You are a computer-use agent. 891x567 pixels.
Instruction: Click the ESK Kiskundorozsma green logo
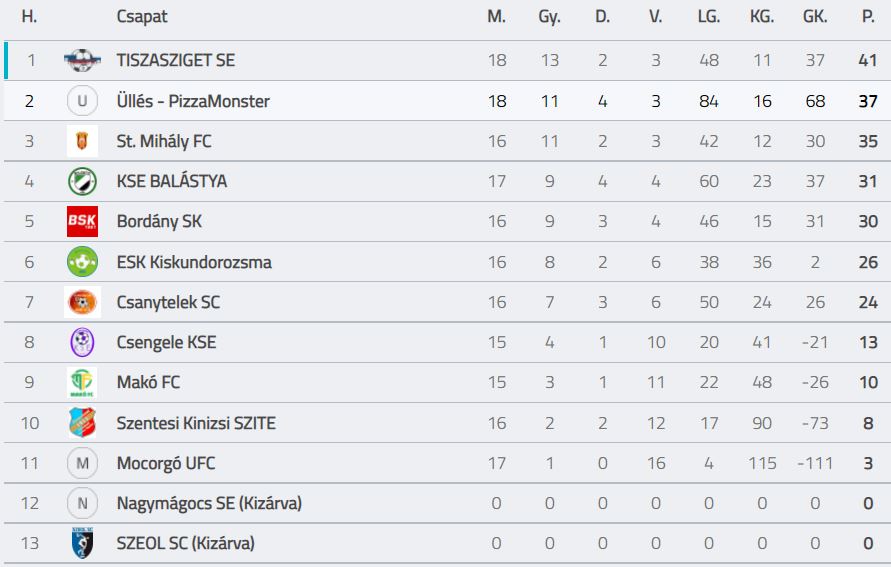[x=82, y=262]
